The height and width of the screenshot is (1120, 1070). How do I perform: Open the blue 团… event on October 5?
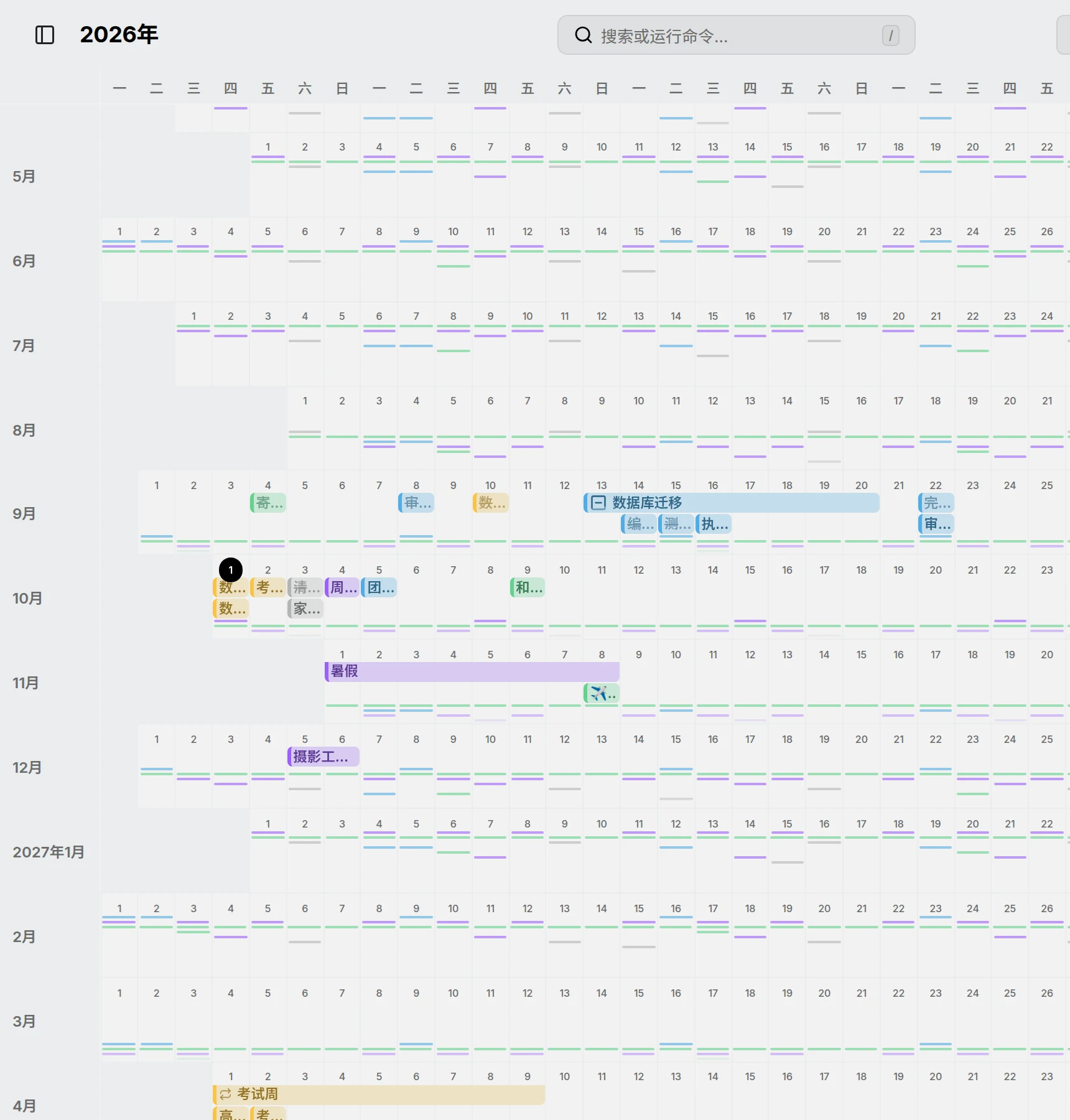coord(379,587)
